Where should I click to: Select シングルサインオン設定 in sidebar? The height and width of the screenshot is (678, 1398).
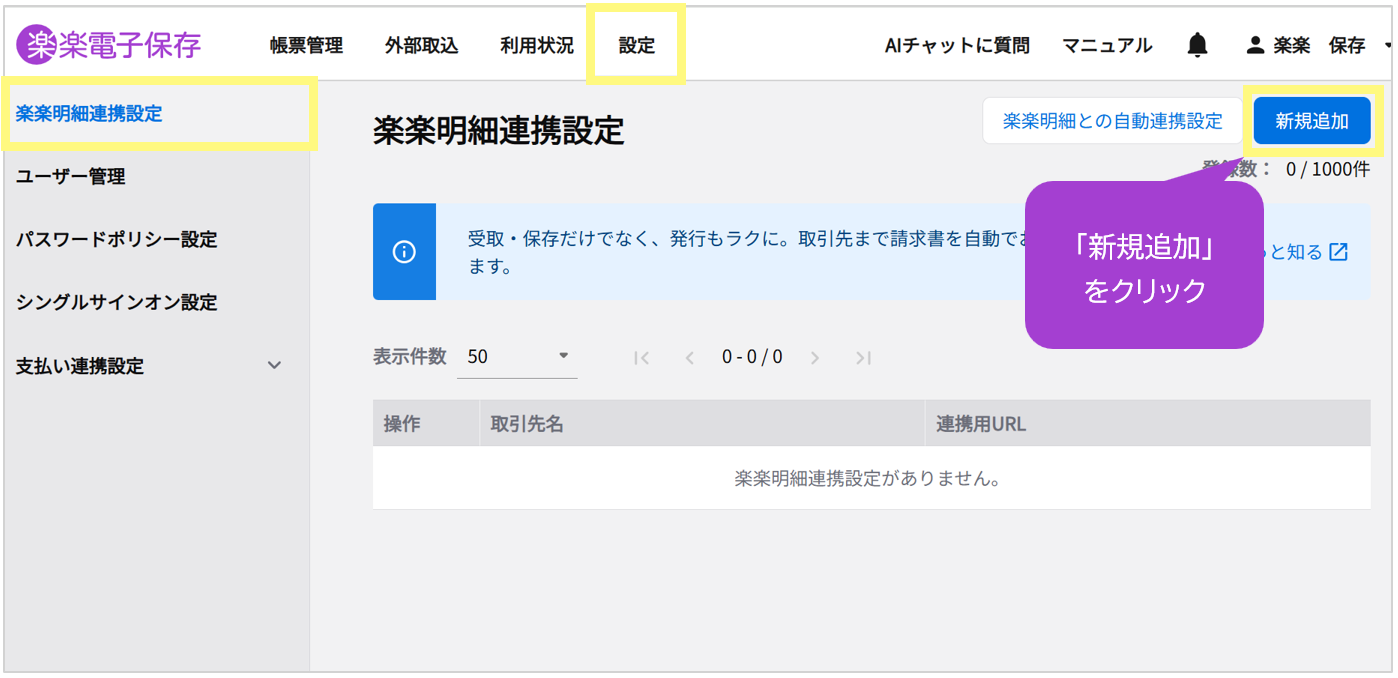coord(156,302)
